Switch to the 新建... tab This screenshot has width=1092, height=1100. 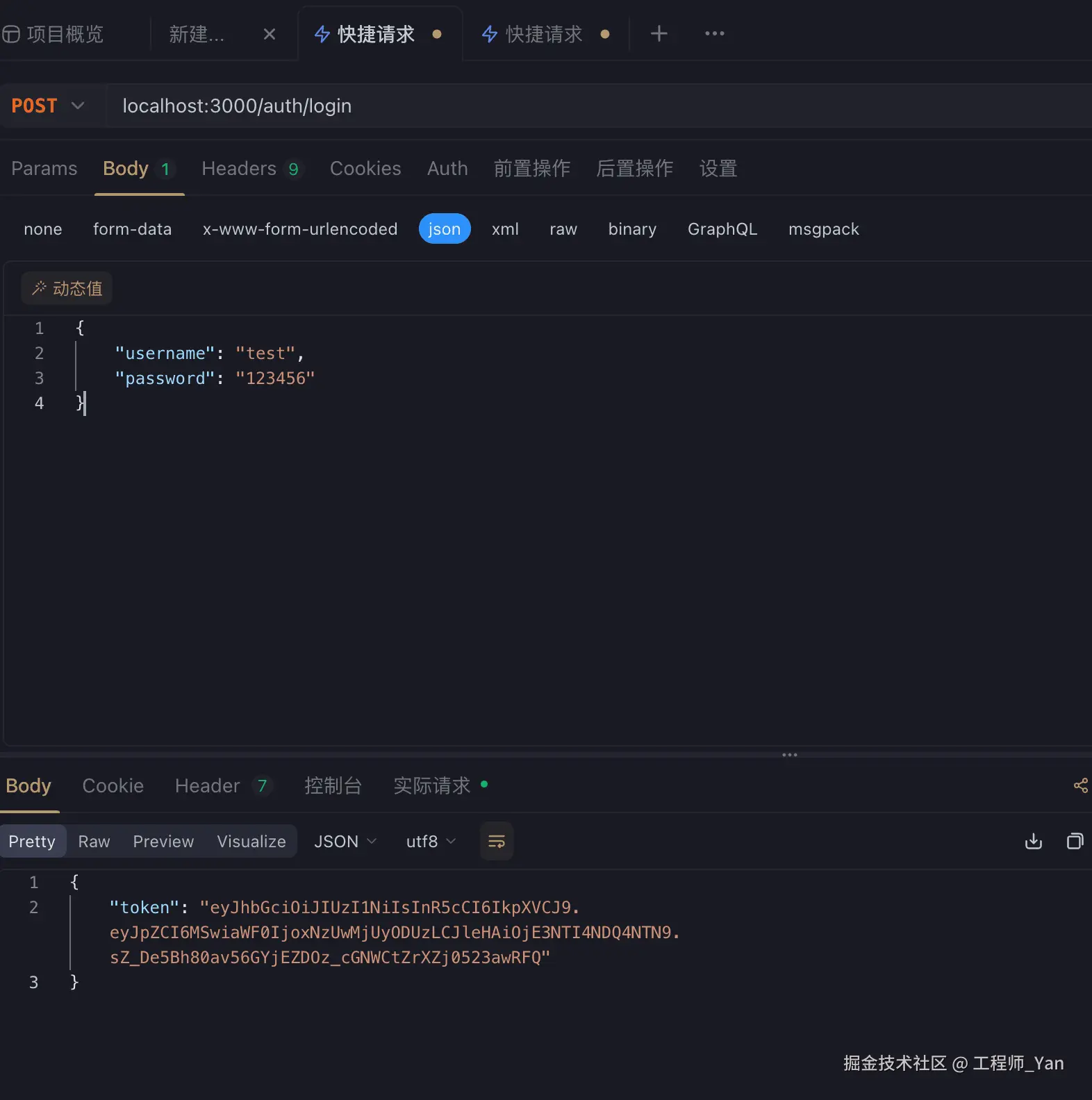[197, 34]
